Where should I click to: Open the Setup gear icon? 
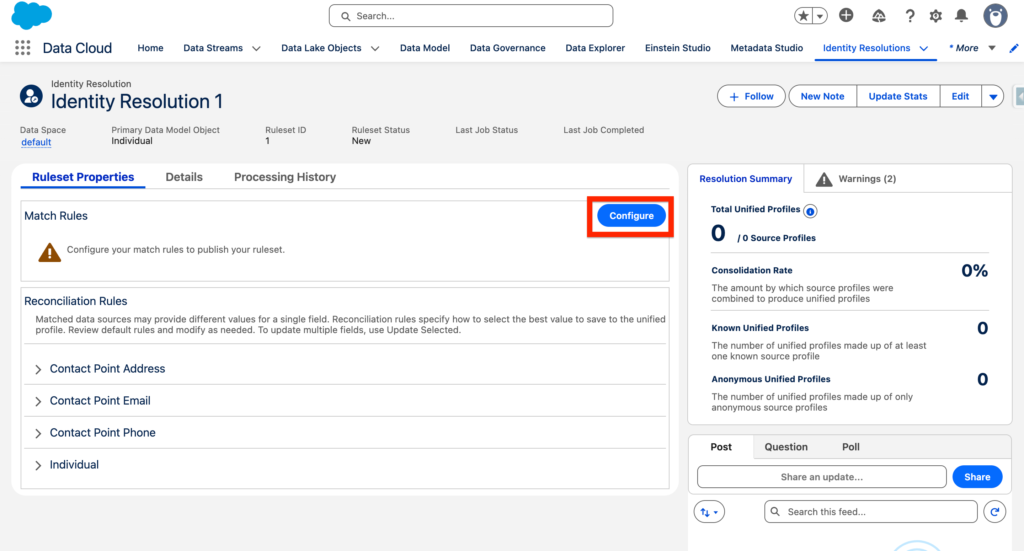pyautogui.click(x=936, y=16)
